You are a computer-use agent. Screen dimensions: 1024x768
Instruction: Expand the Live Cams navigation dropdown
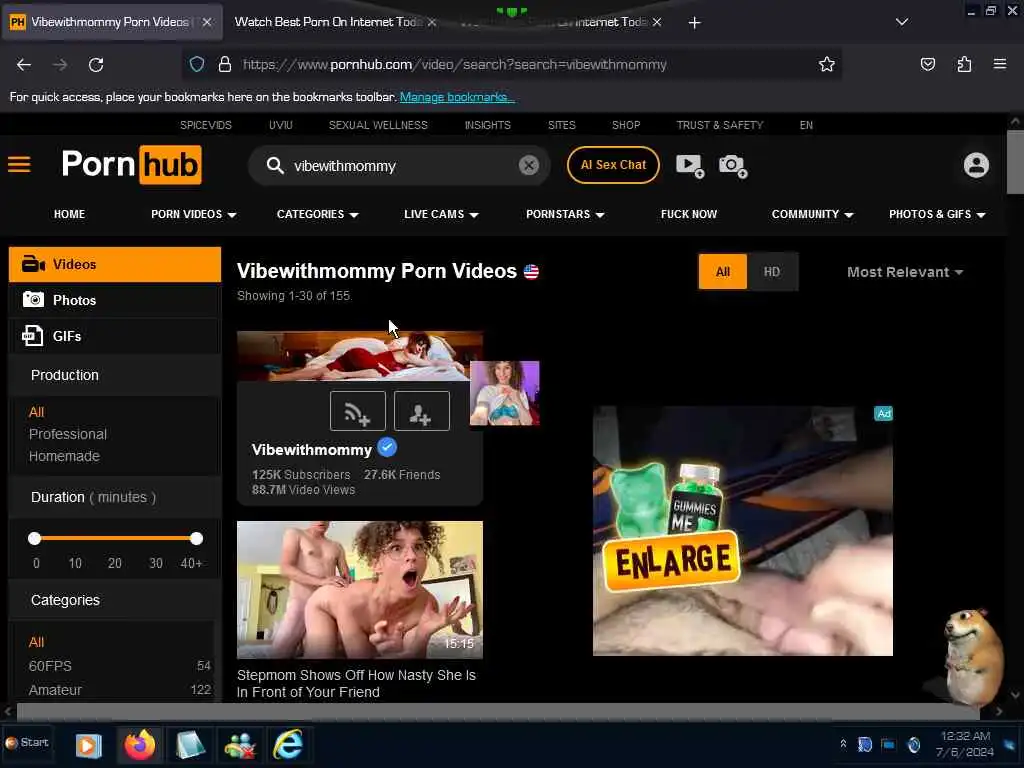pyautogui.click(x=441, y=214)
